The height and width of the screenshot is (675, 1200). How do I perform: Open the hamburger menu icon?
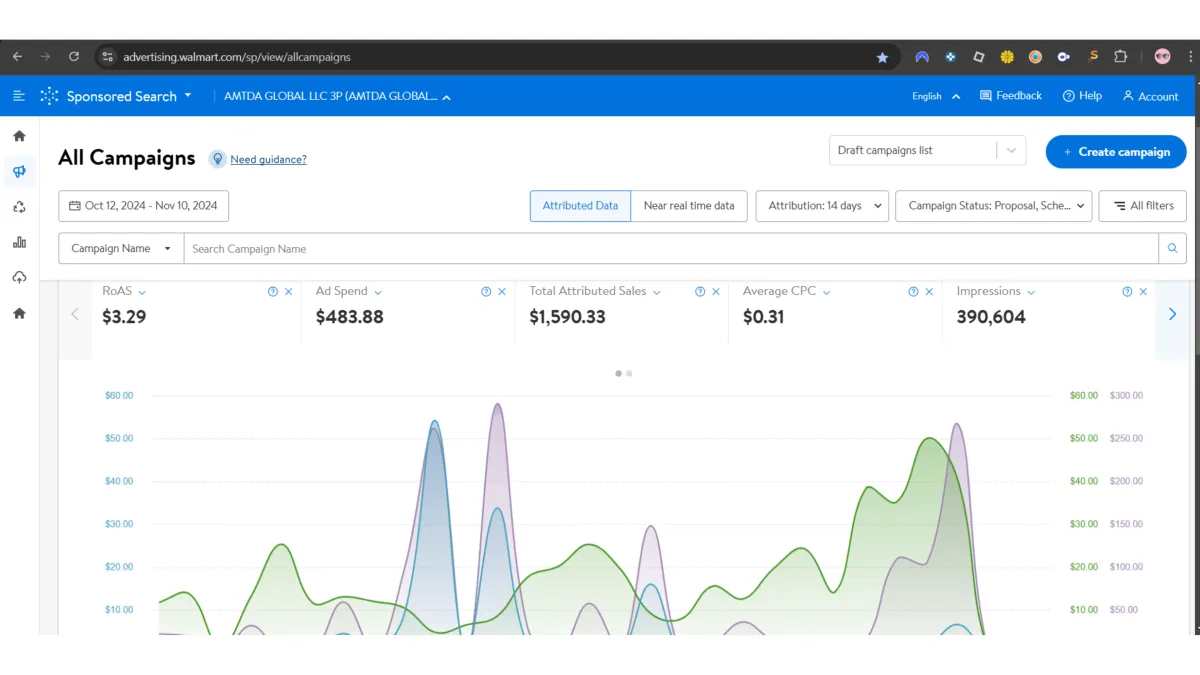pyautogui.click(x=19, y=96)
